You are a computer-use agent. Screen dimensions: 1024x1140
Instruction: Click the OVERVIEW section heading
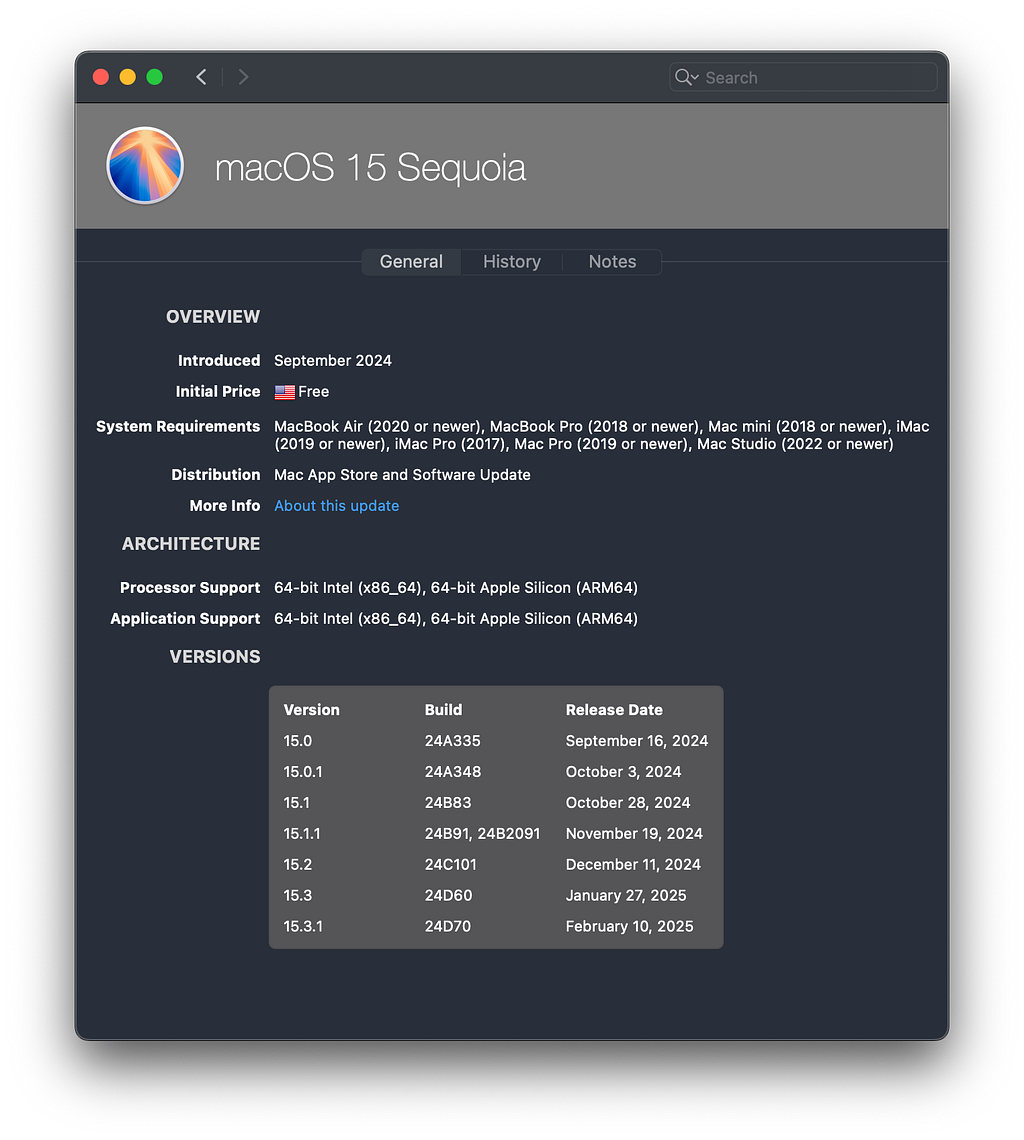[x=213, y=317]
